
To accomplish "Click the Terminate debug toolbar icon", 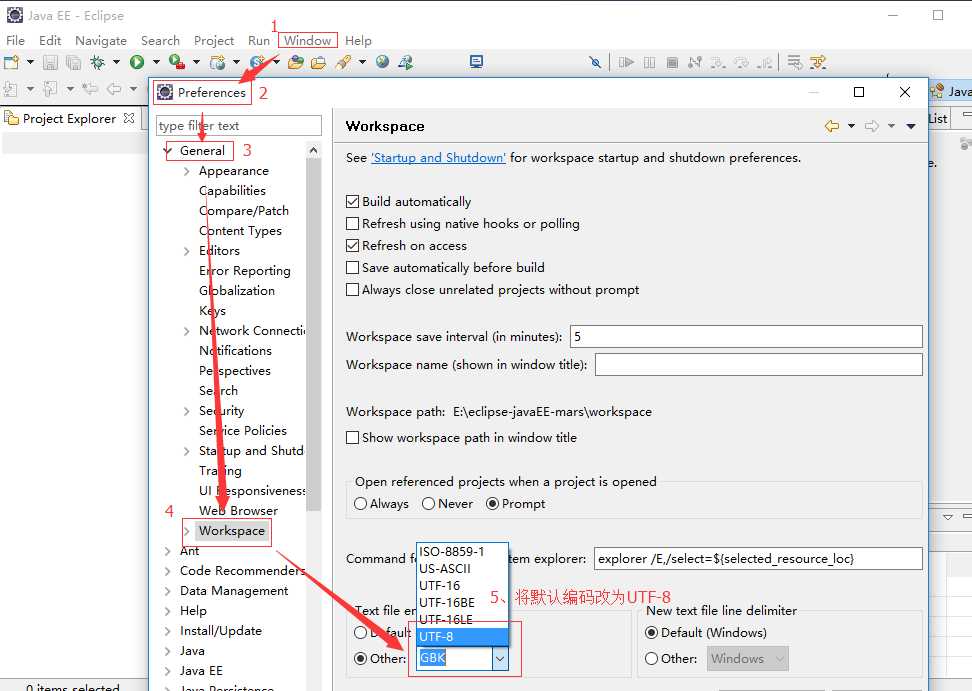I will pyautogui.click(x=672, y=62).
